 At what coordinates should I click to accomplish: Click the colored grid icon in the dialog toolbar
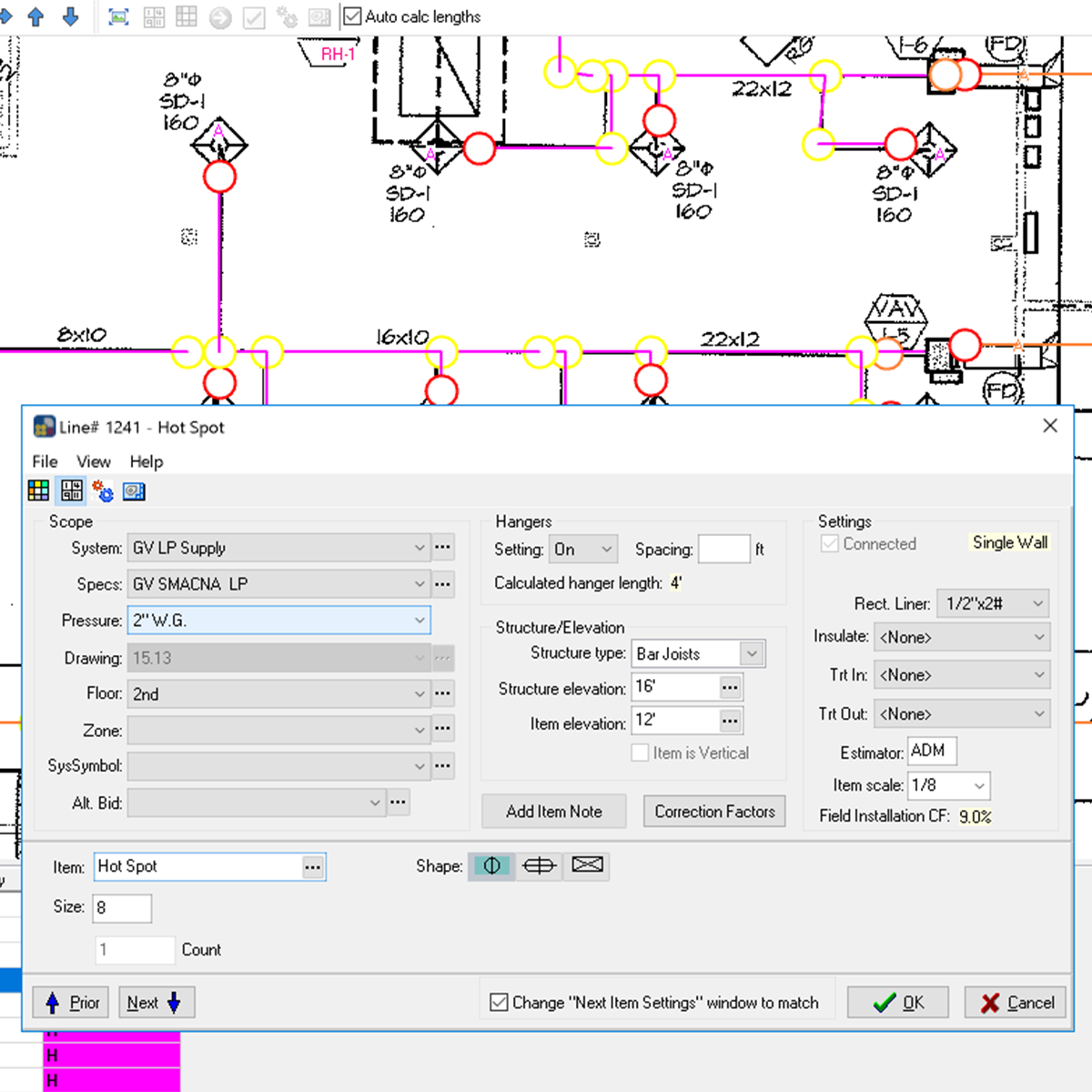click(x=38, y=490)
